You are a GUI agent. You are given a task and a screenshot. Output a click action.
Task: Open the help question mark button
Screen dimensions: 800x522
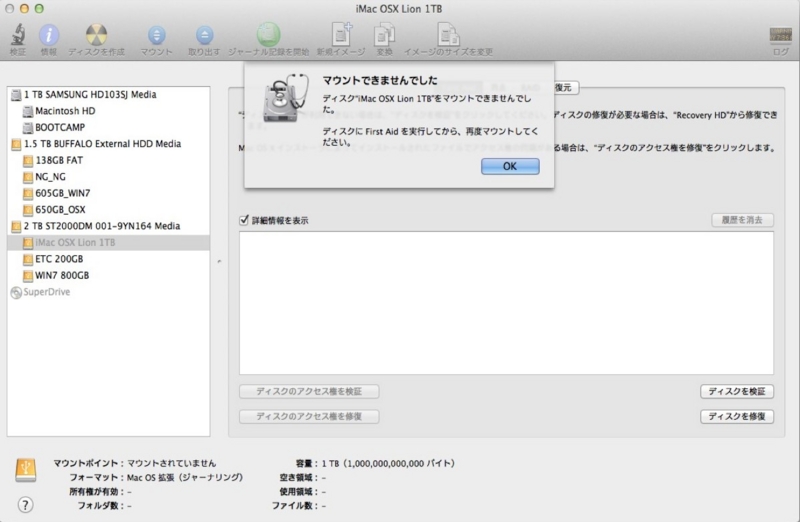(x=25, y=505)
